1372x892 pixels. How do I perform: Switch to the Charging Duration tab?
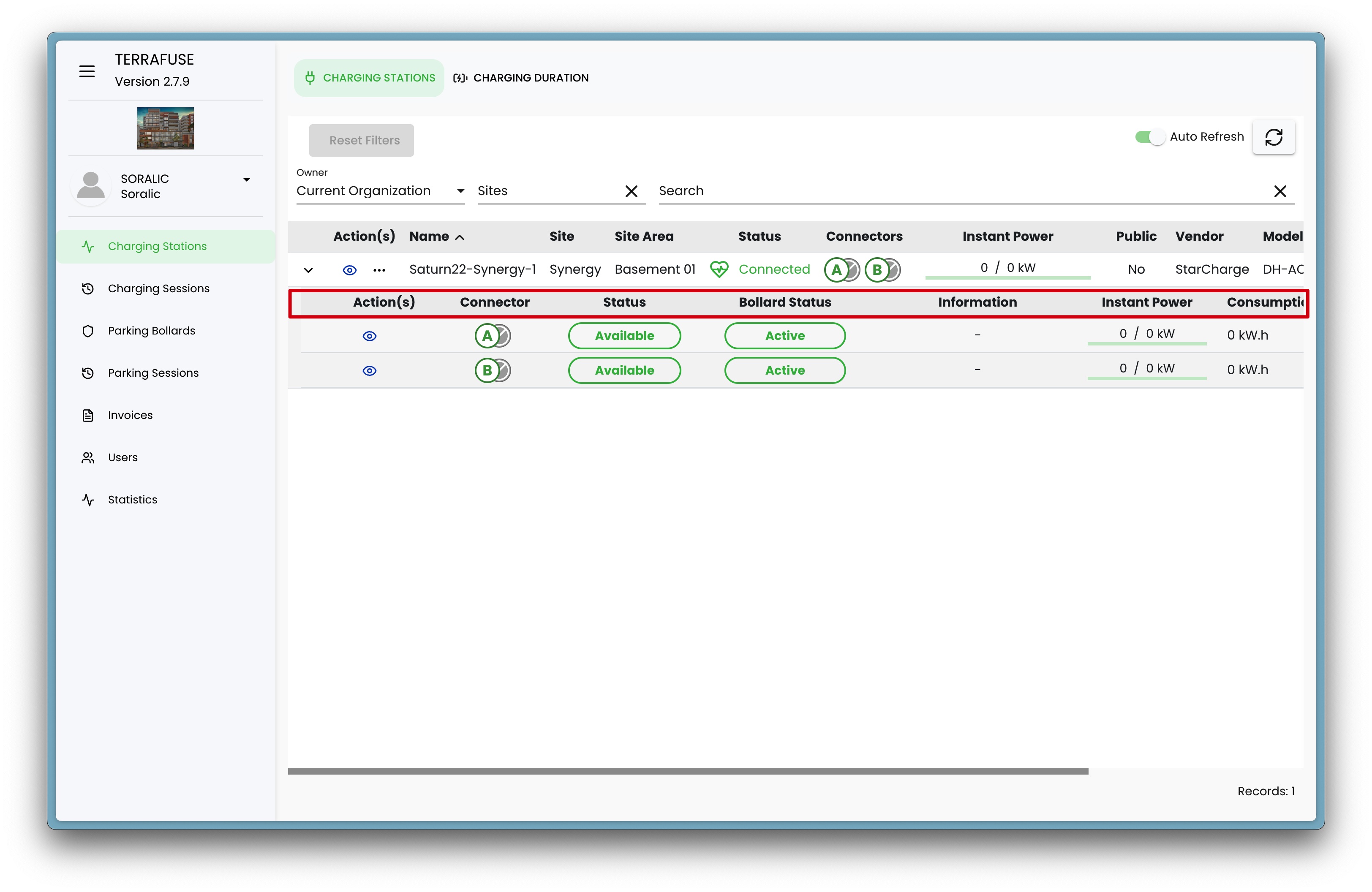click(521, 78)
